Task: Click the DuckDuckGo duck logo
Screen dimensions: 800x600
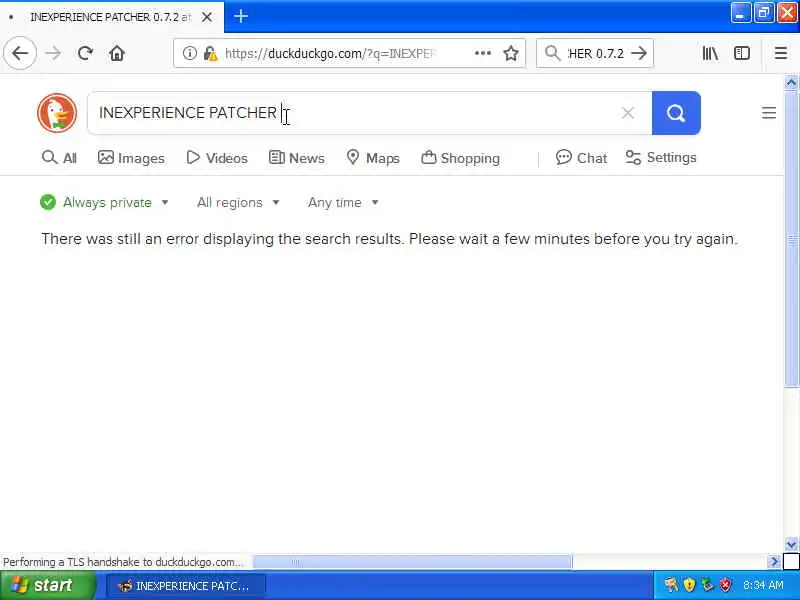Action: coord(57,113)
